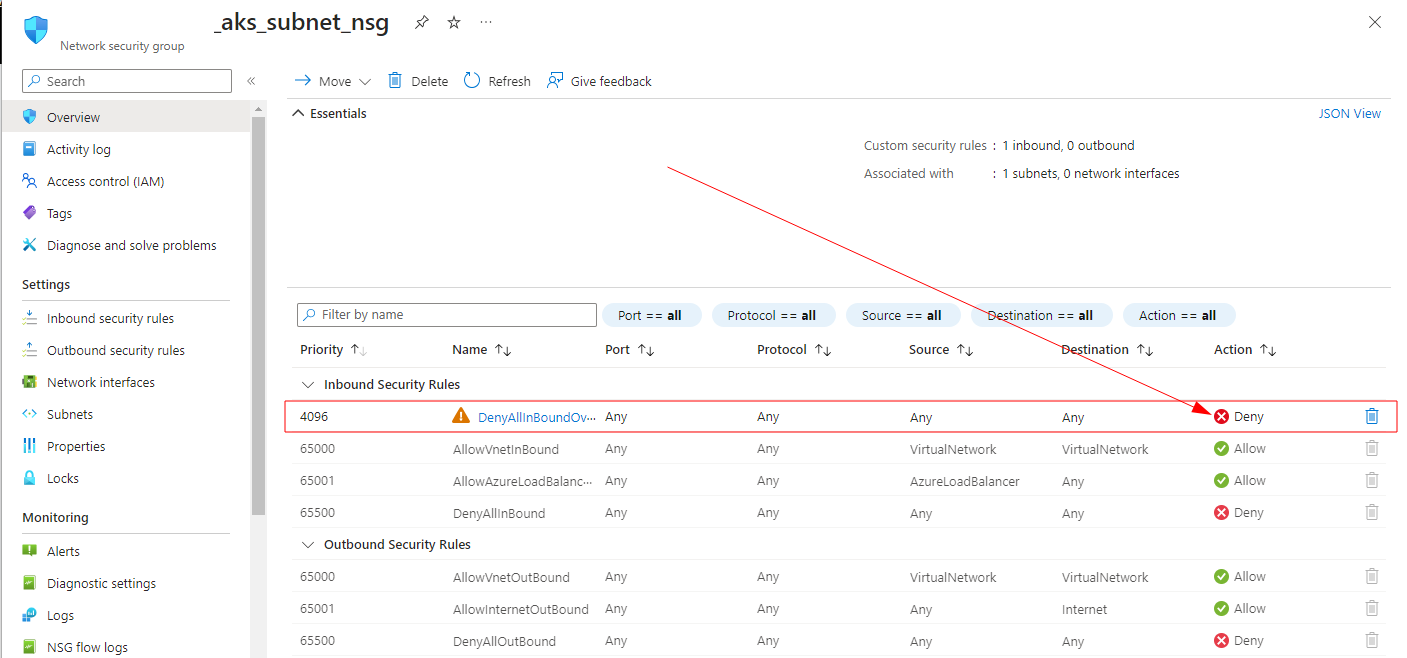Viewport: 1407px width, 658px height.
Task: Open the more options ellipsis in header
Action: (486, 22)
